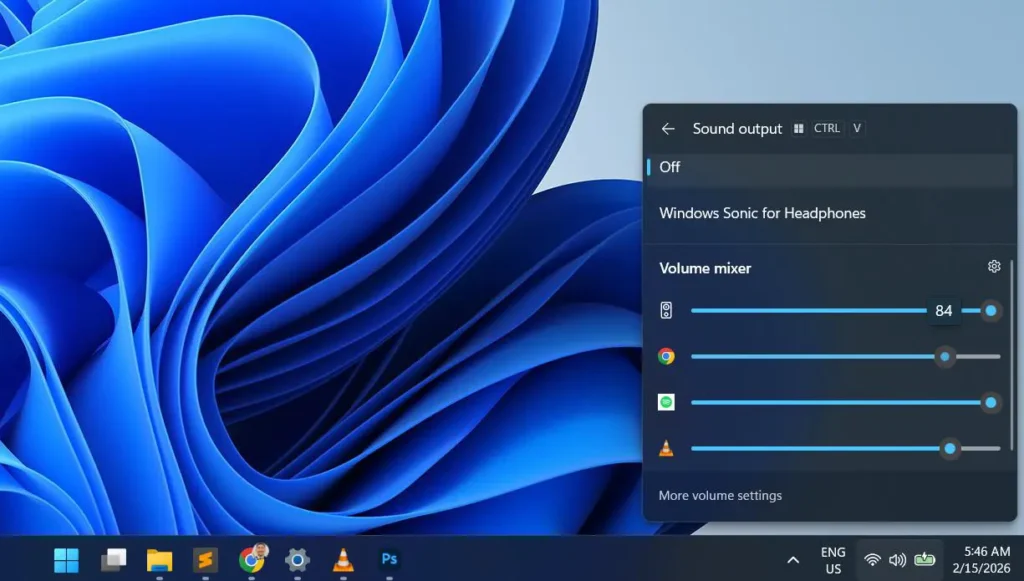Go back from the Sound output panel
This screenshot has height=581, width=1024.
click(668, 128)
